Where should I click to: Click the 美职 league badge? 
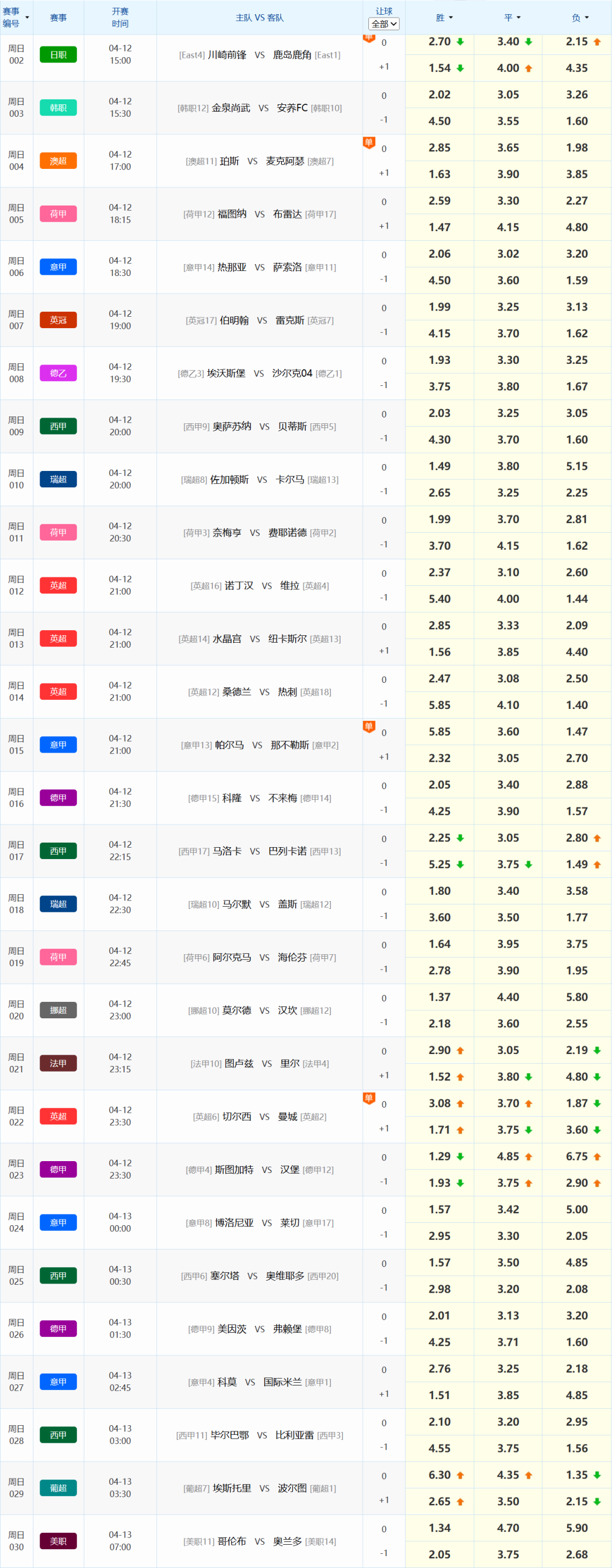tap(58, 1541)
